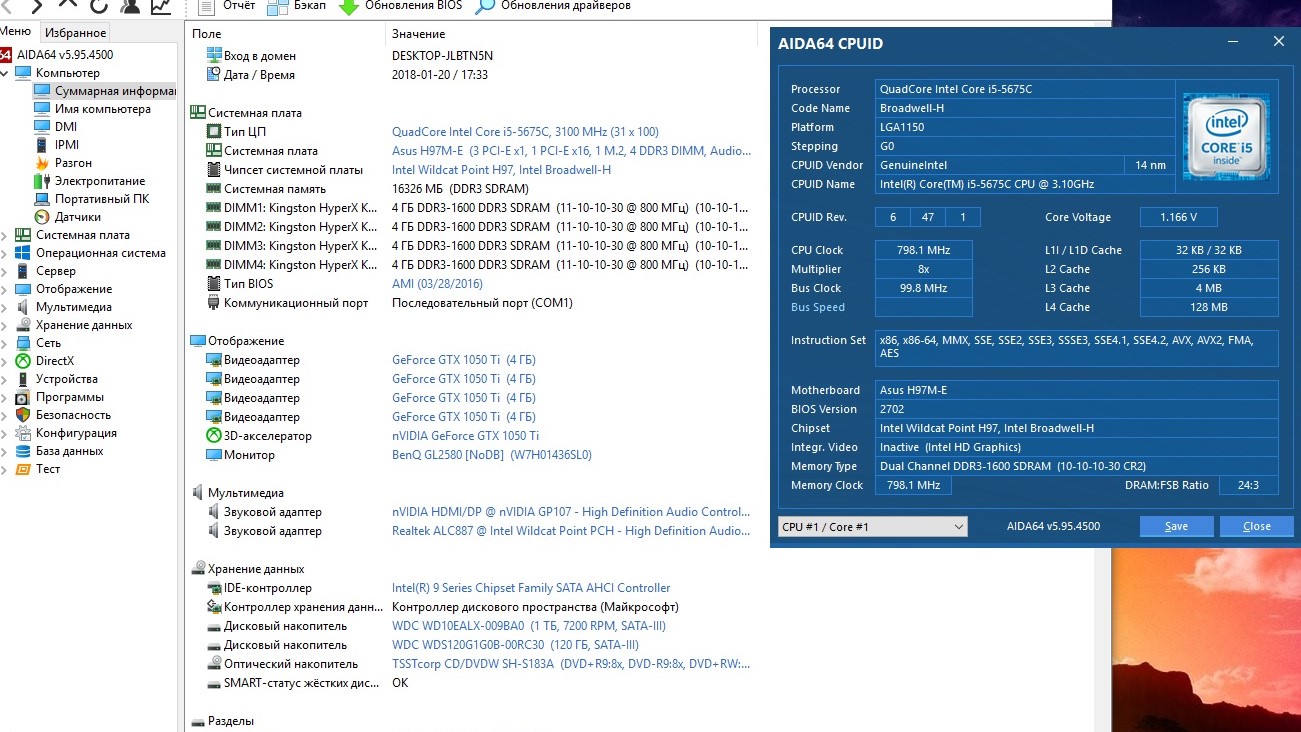Open the BenQ GL2580 monitor link

pyautogui.click(x=492, y=455)
